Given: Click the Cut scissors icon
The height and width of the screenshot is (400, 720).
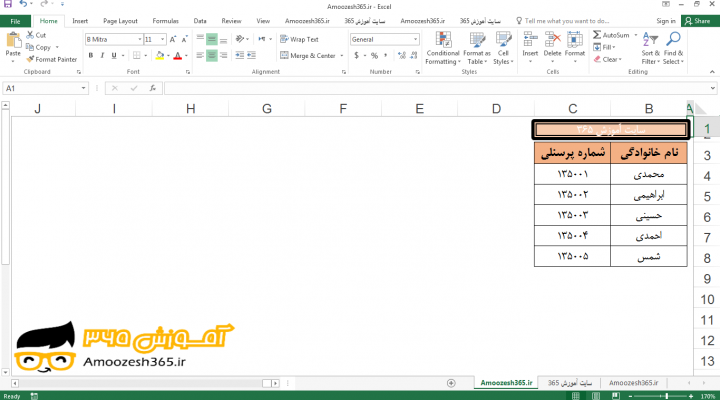Looking at the screenshot, I should pyautogui.click(x=30, y=35).
